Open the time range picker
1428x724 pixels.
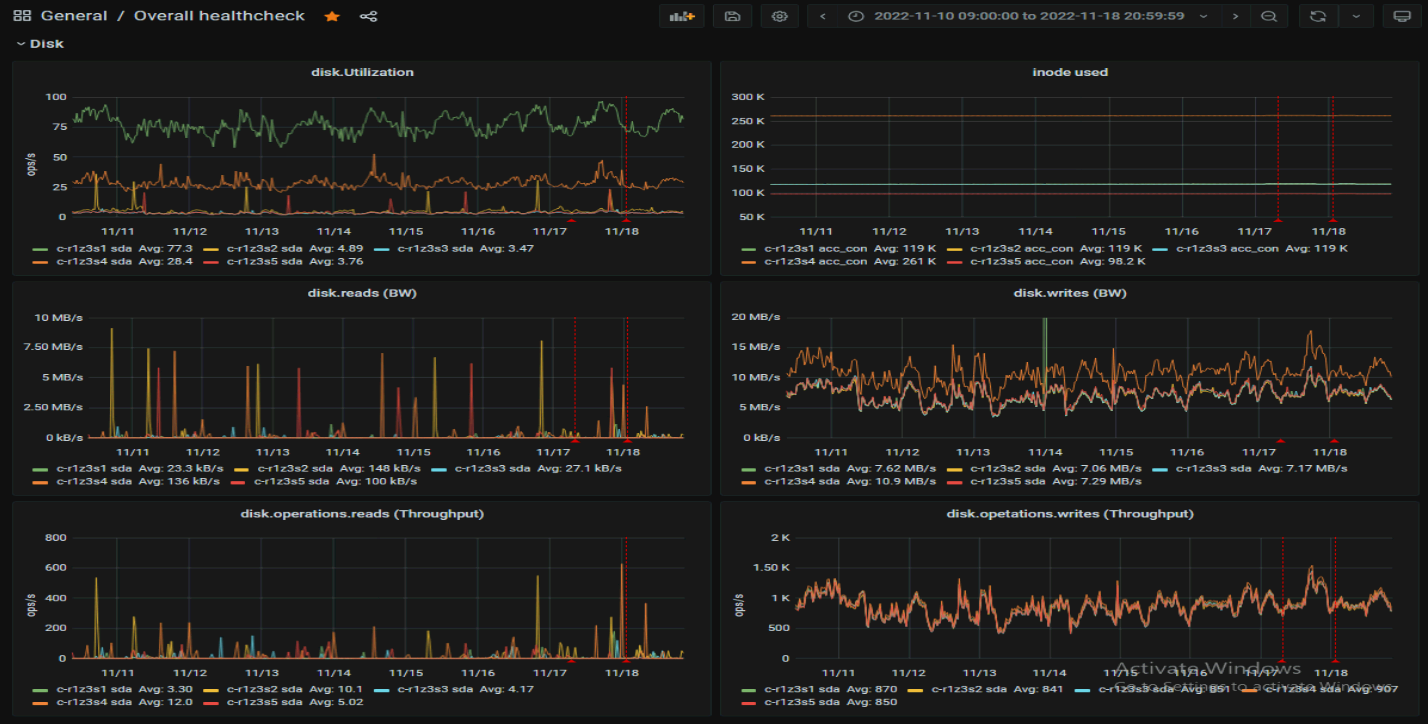click(1028, 16)
